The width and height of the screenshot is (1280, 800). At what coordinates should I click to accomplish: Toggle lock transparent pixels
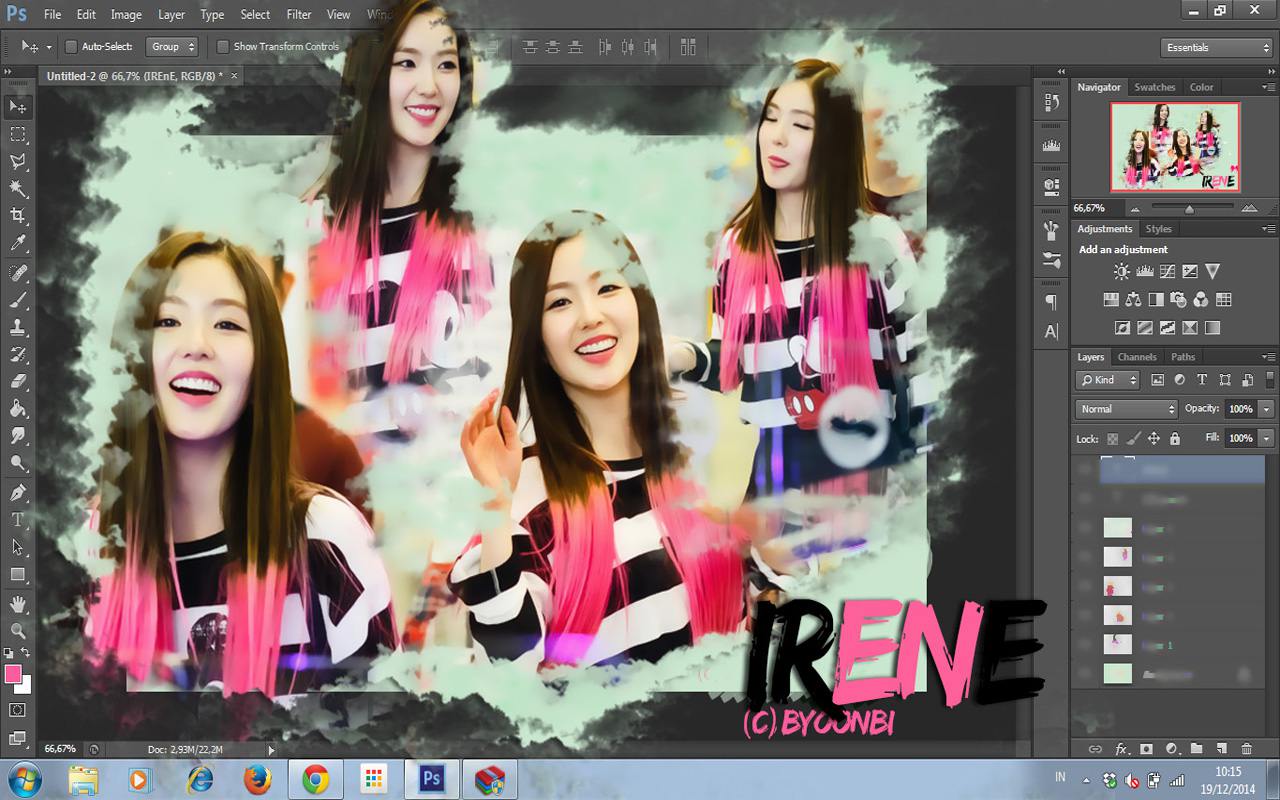tap(1112, 438)
